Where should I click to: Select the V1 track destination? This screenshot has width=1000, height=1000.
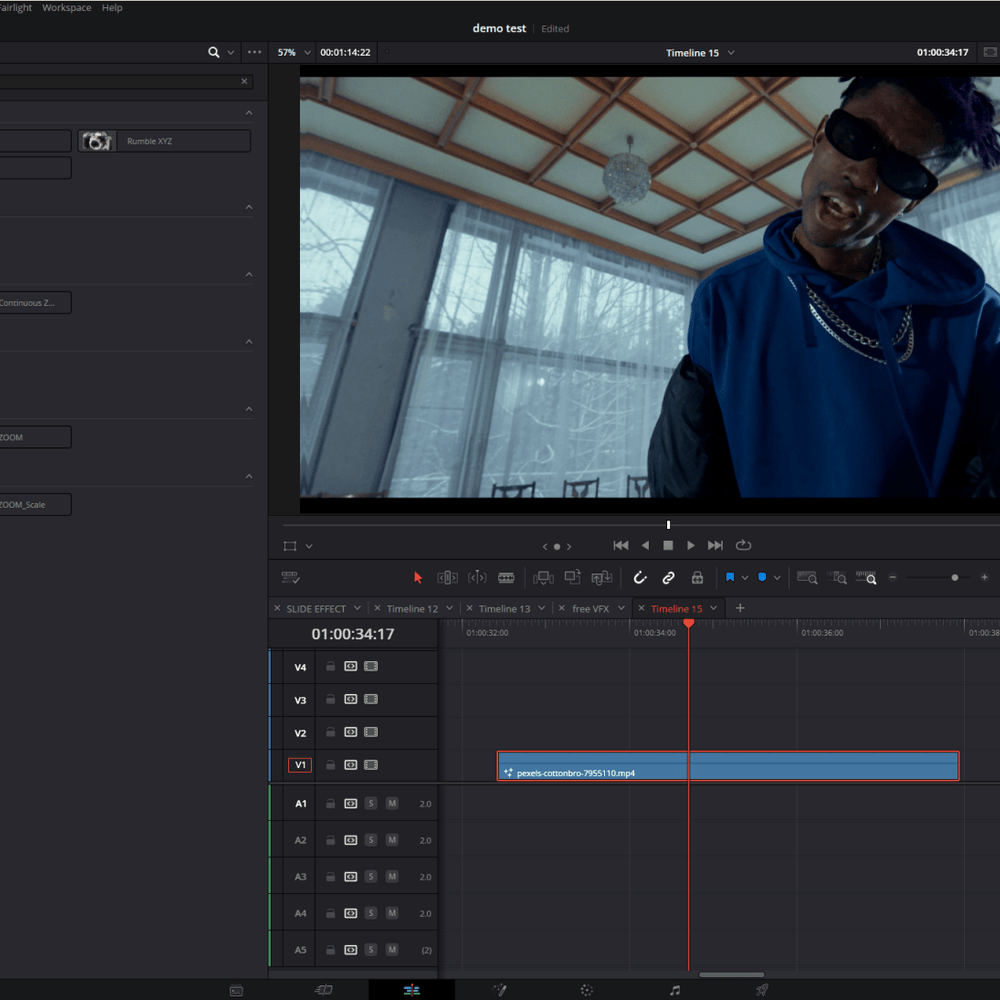300,765
